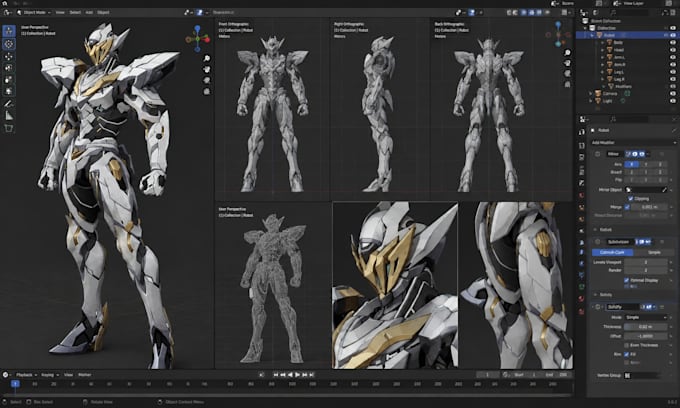This screenshot has height=408, width=680.
Task: Open the editor type selector in viewport header
Action: click(x=7, y=13)
